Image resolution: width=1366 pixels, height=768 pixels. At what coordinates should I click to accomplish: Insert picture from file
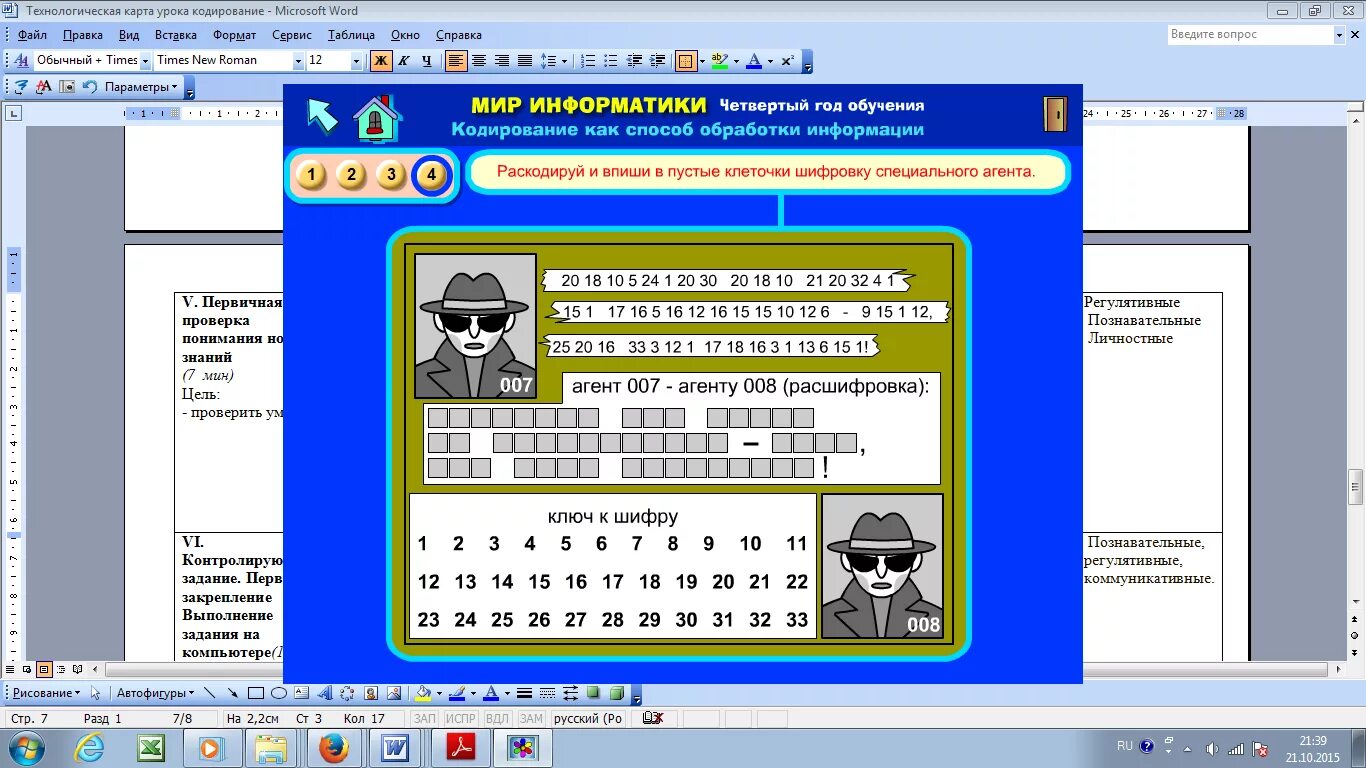(x=394, y=693)
